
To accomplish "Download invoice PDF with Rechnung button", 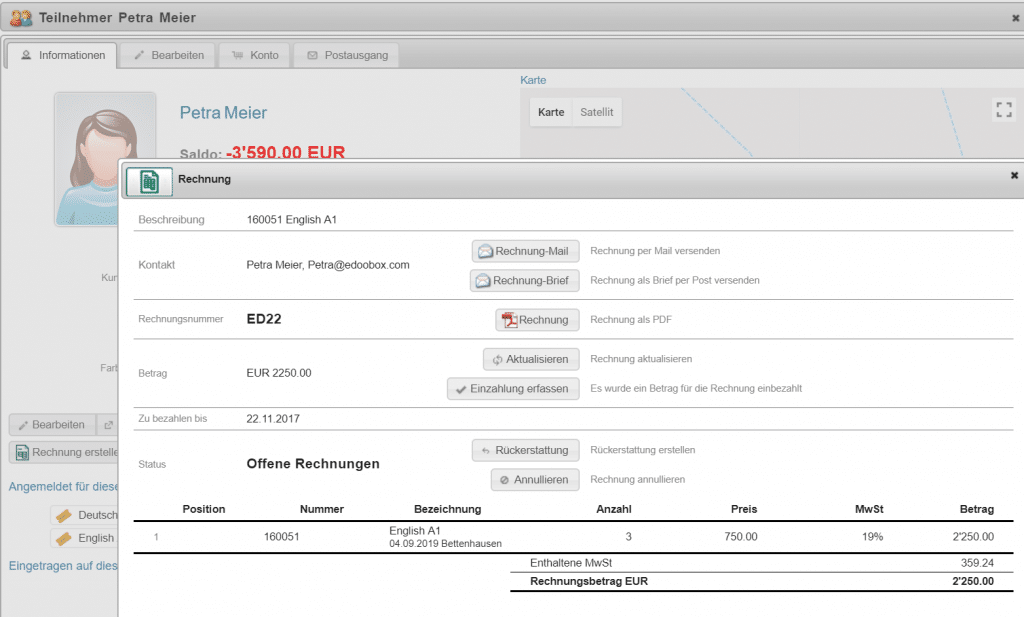I will (537, 320).
